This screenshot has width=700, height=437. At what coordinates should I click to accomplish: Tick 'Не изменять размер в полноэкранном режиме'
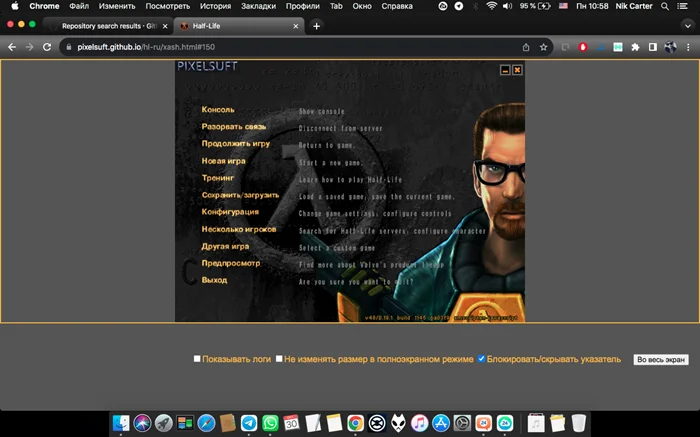pos(279,358)
